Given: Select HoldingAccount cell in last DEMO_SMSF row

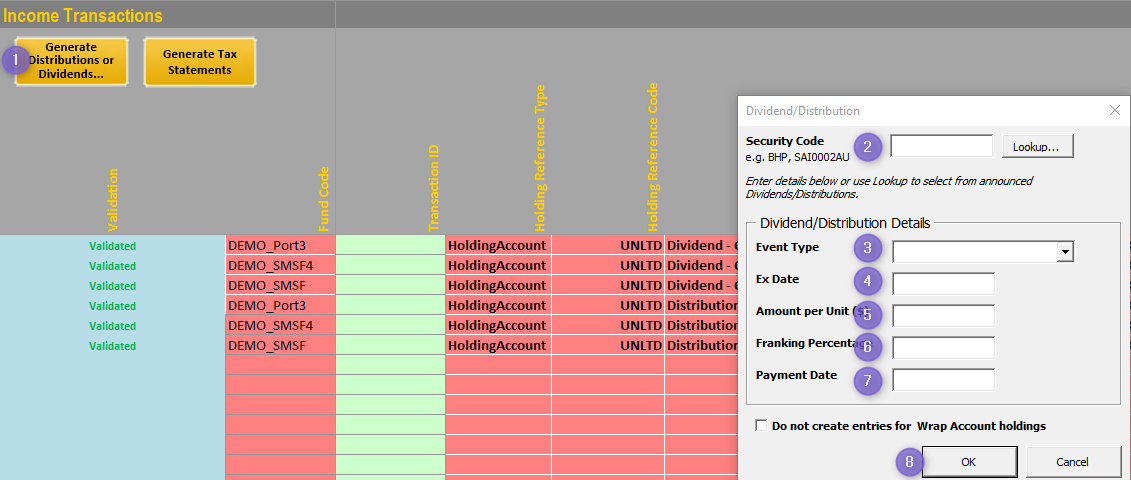Looking at the screenshot, I should 498,345.
